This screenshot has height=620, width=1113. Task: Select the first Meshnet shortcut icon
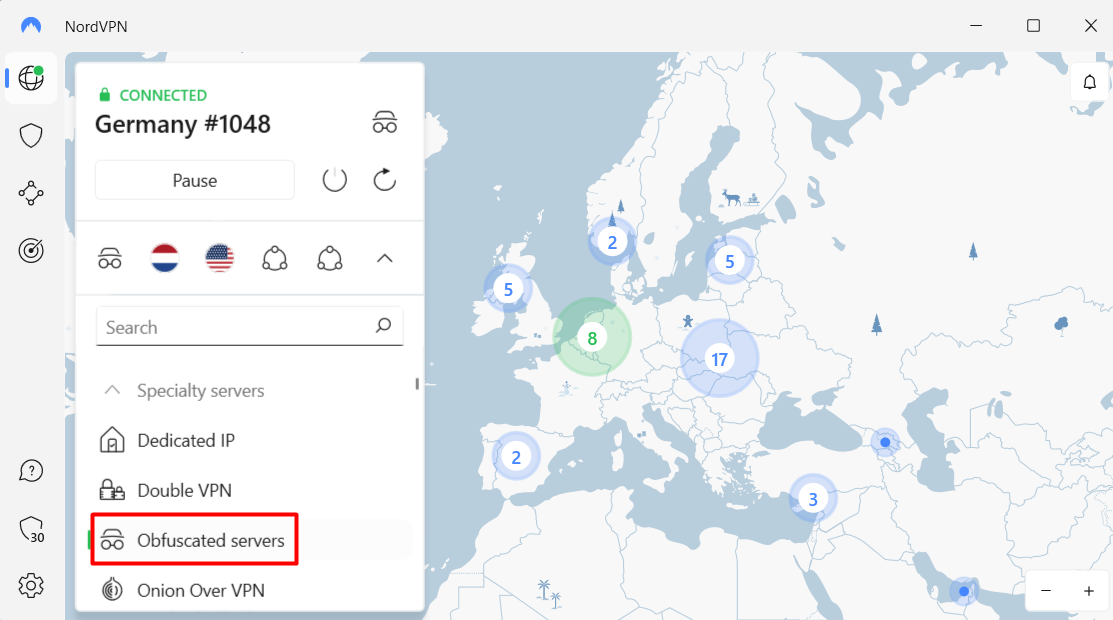click(275, 259)
